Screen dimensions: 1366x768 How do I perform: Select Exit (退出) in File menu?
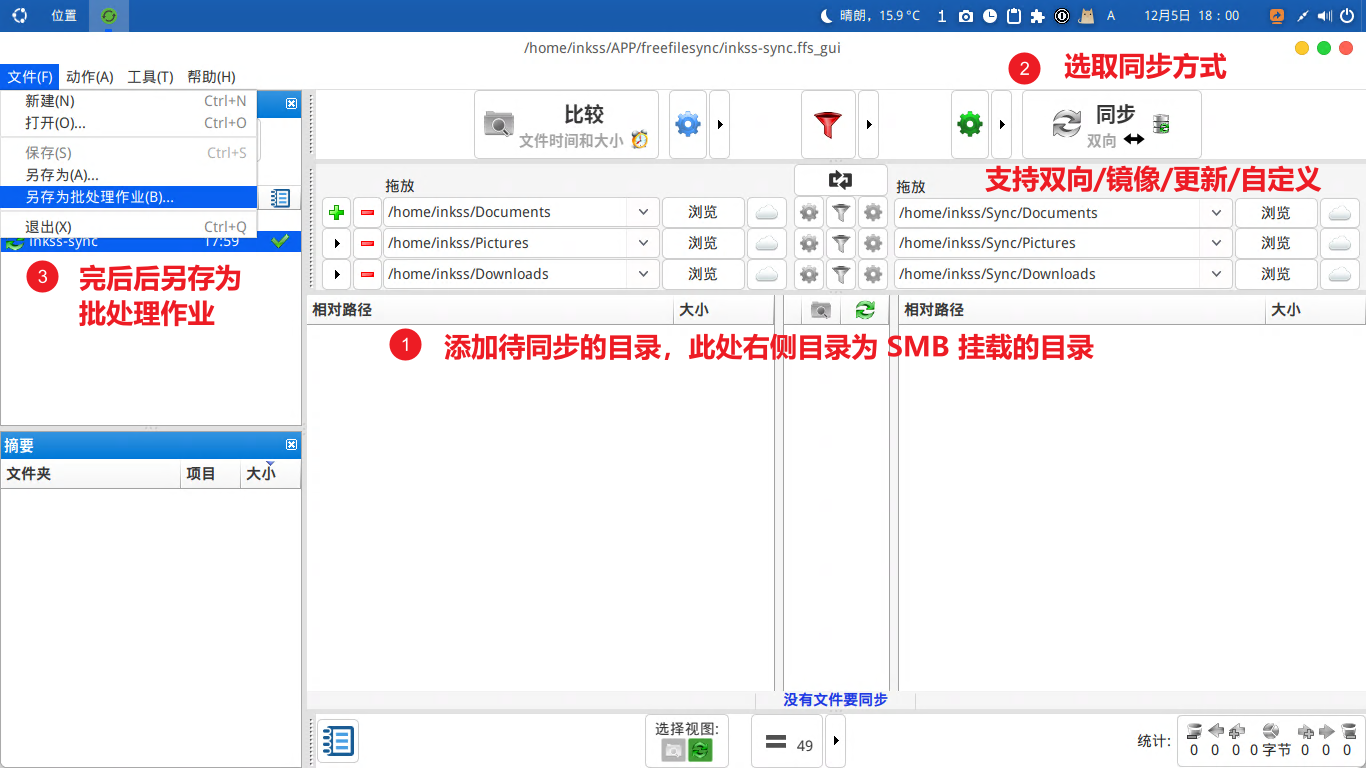[129, 227]
